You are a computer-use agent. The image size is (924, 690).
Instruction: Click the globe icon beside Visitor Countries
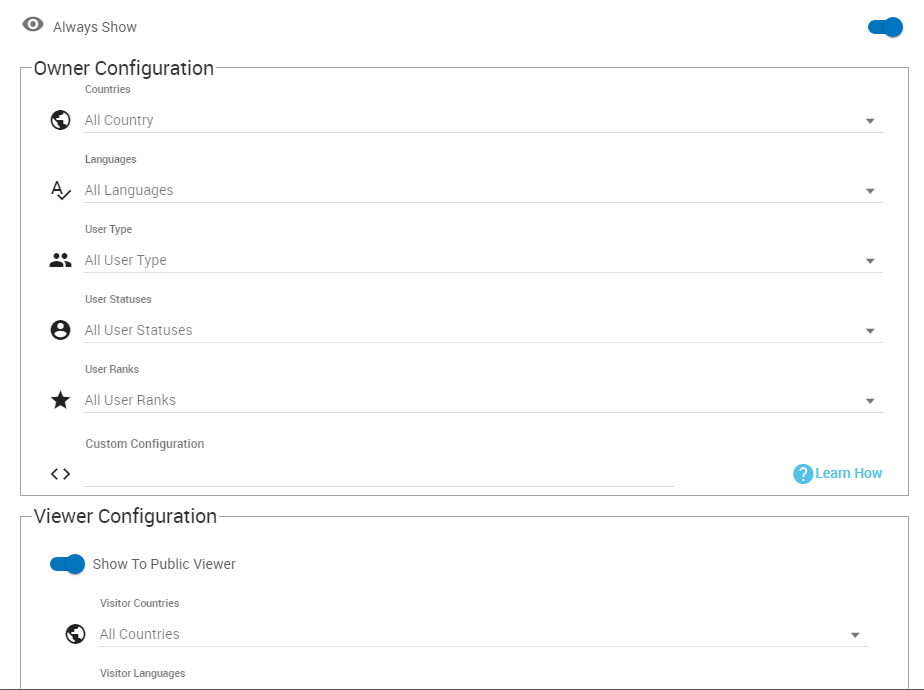(75, 634)
